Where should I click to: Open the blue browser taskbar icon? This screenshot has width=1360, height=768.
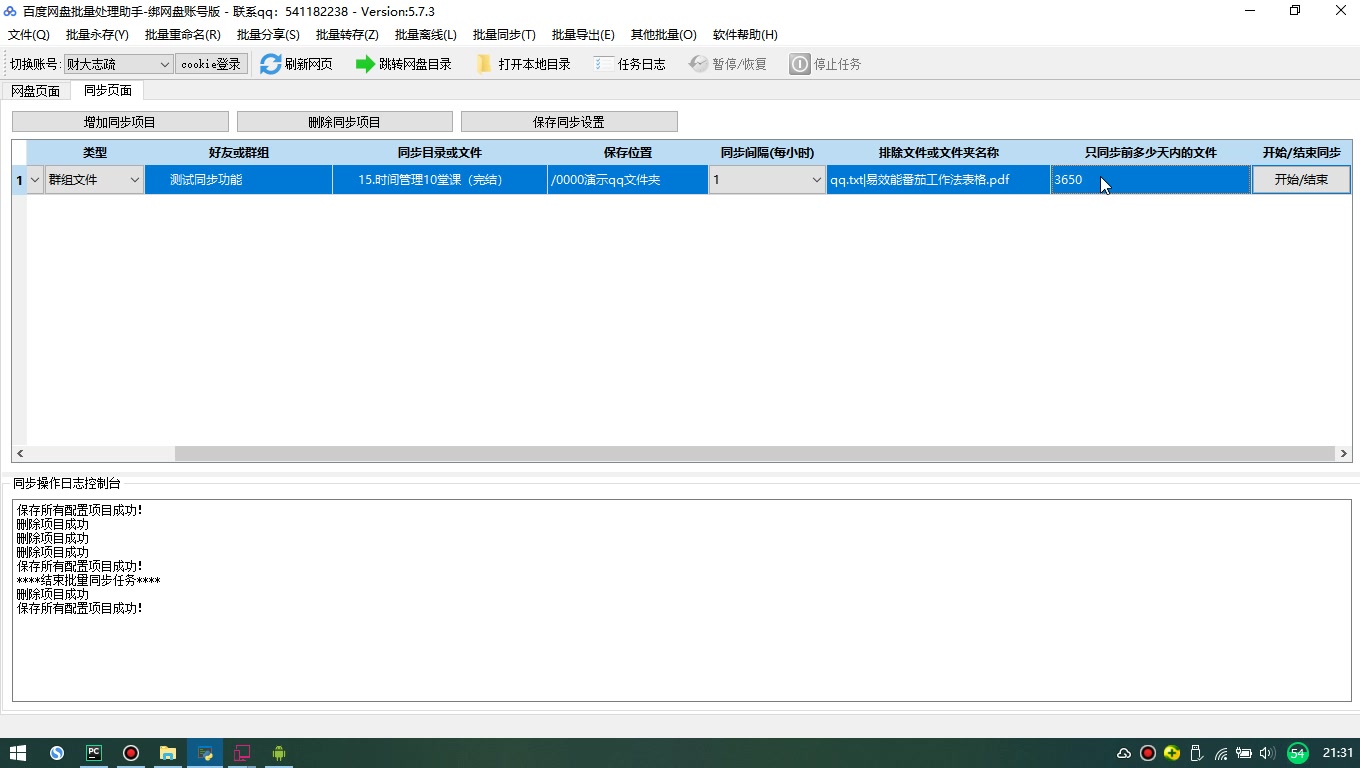[x=57, y=753]
